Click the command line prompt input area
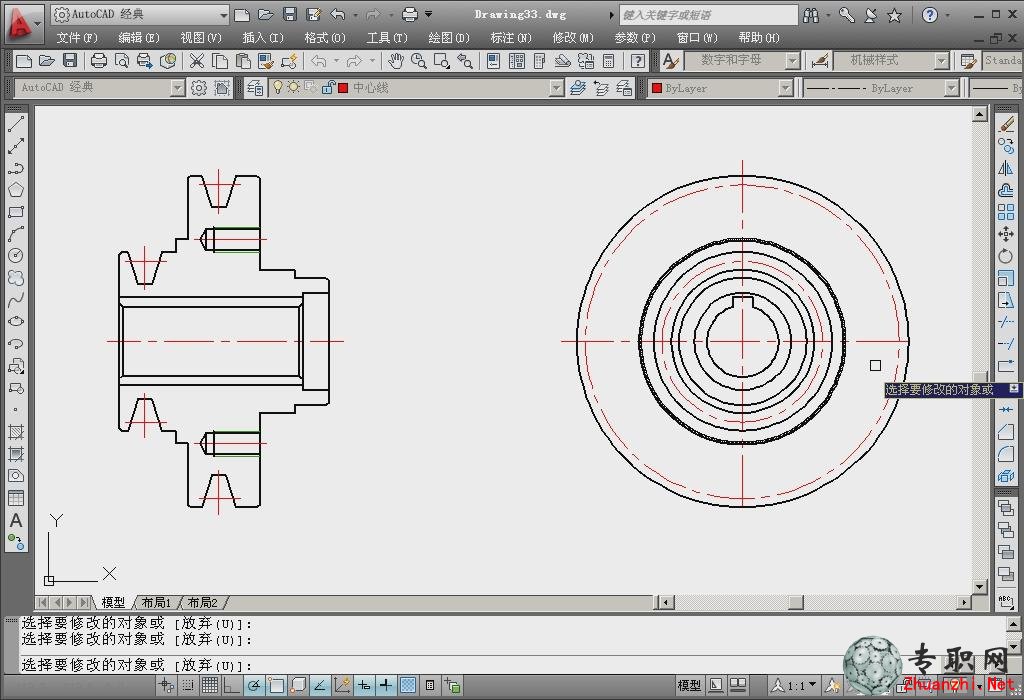Image resolution: width=1024 pixels, height=700 pixels. (513, 665)
